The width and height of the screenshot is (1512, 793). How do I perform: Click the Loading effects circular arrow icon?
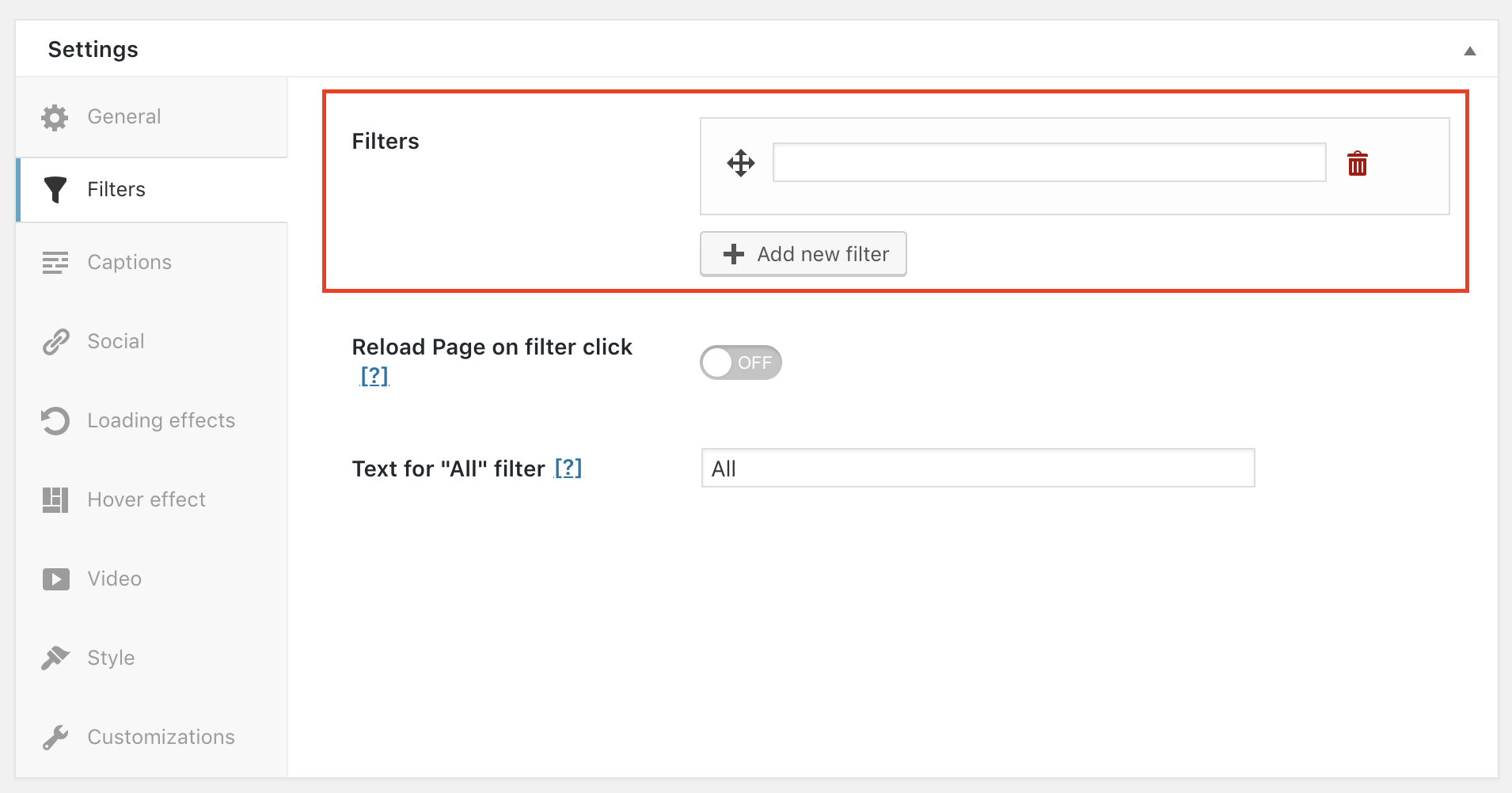pos(55,421)
